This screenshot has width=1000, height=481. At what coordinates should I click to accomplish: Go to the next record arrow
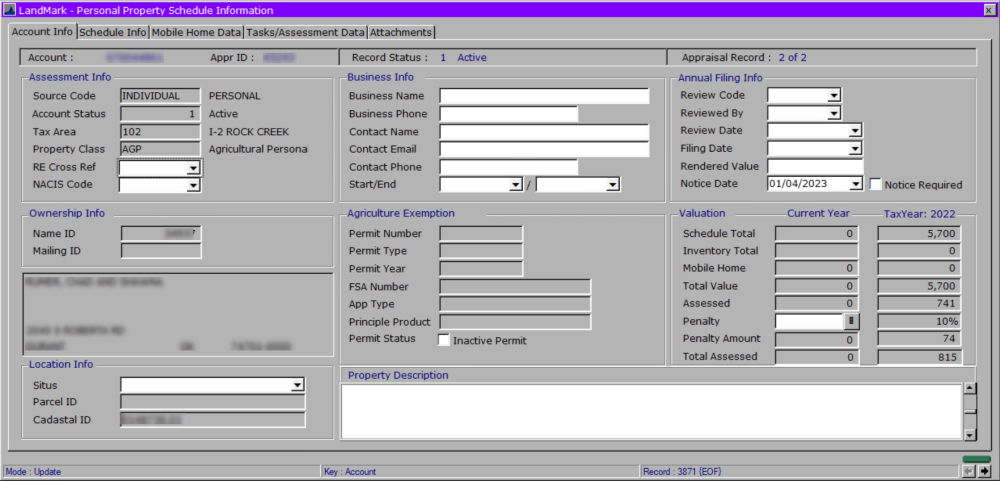pyautogui.click(x=985, y=471)
